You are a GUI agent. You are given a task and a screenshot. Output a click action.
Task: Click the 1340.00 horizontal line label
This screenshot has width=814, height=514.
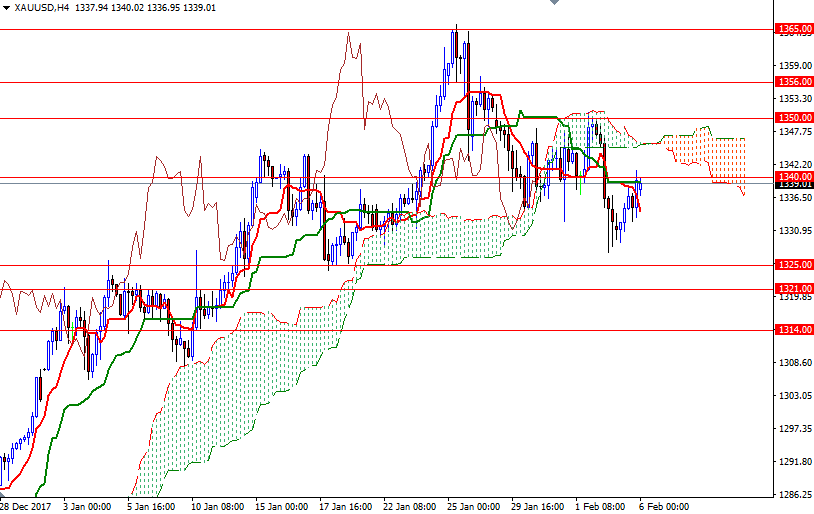tap(793, 177)
